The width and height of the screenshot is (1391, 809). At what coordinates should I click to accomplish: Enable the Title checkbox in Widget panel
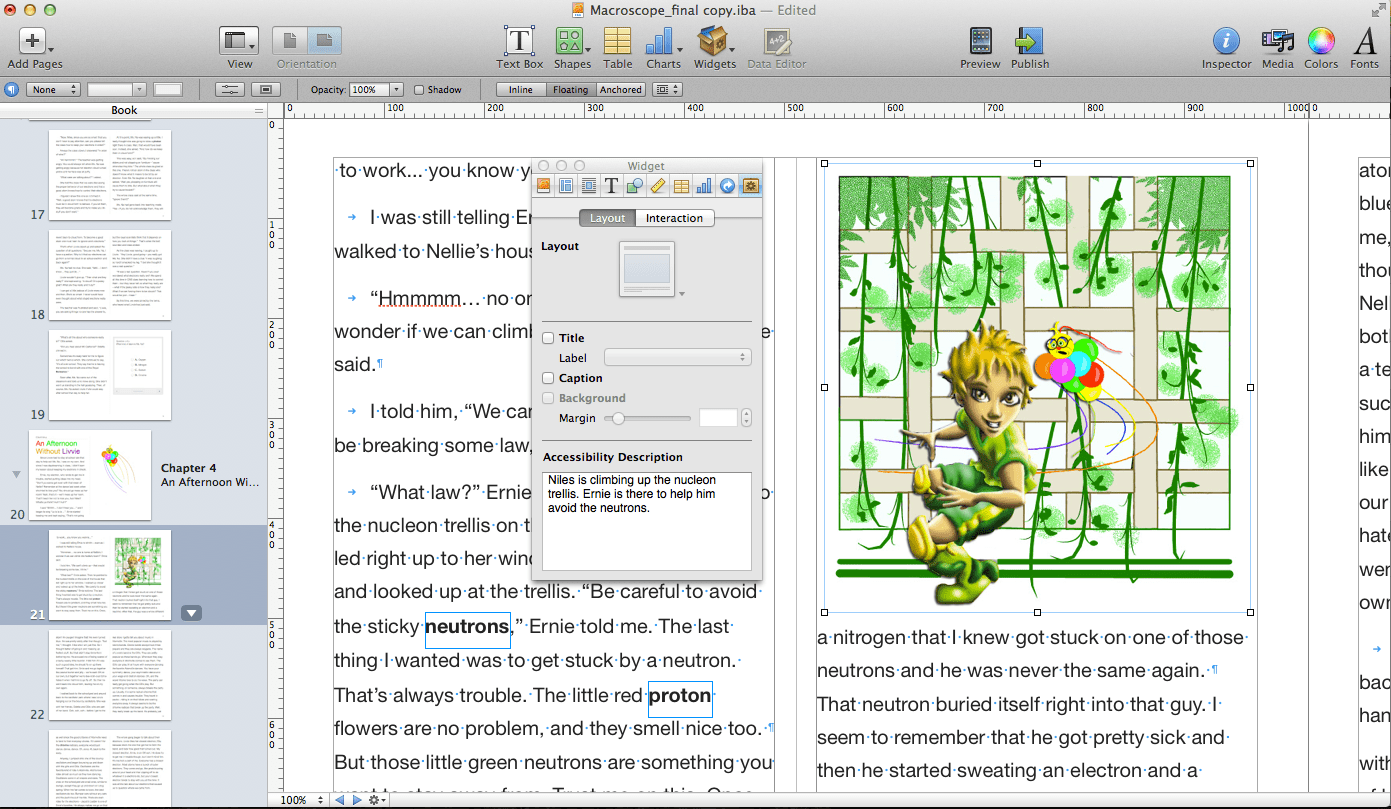pyautogui.click(x=547, y=338)
